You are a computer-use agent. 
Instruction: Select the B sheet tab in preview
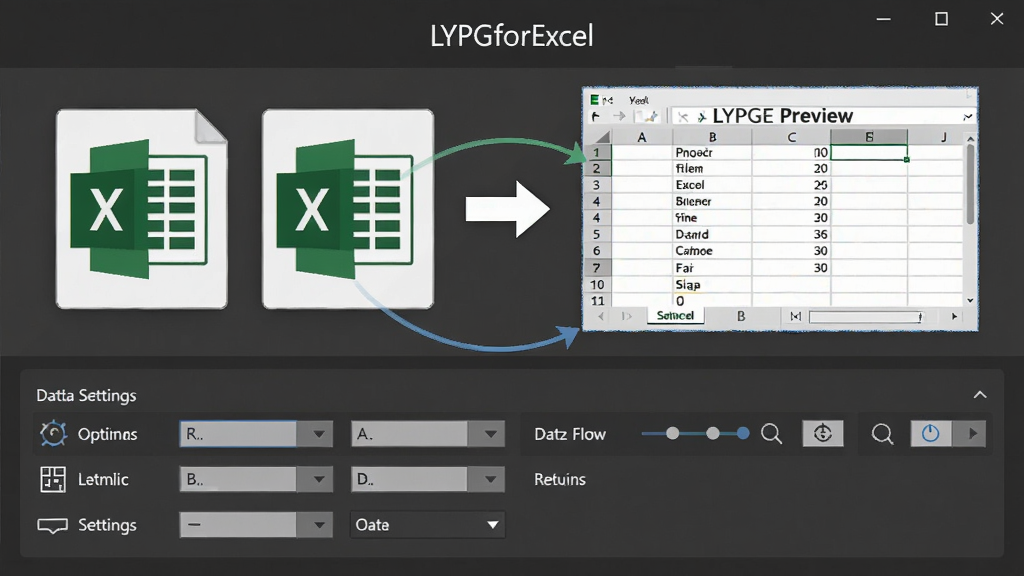[x=741, y=316]
